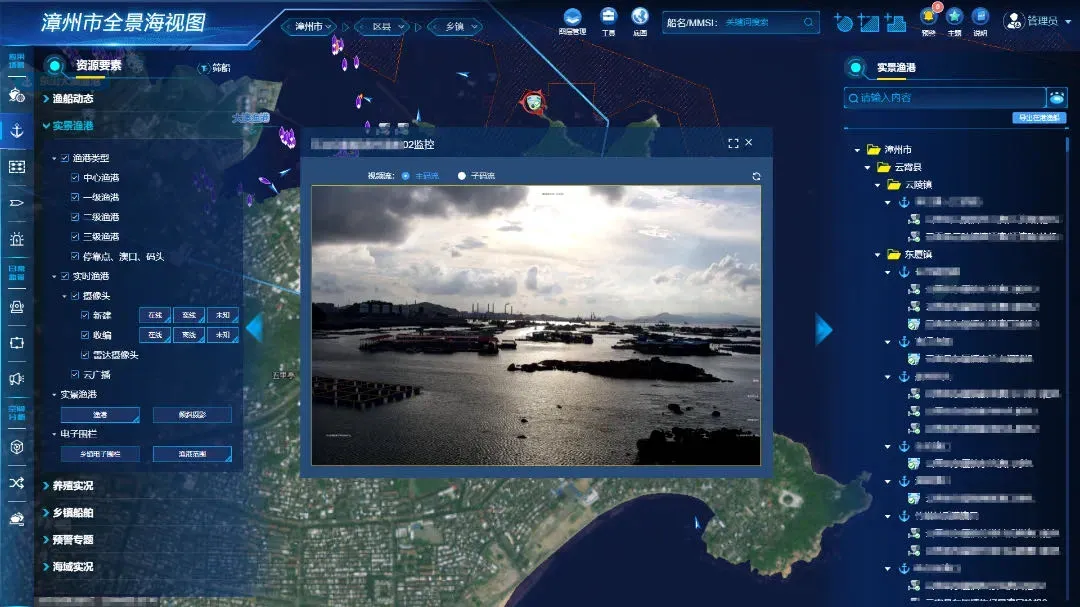Toggle the 雷达摄像头 checkbox

pyautogui.click(x=85, y=355)
